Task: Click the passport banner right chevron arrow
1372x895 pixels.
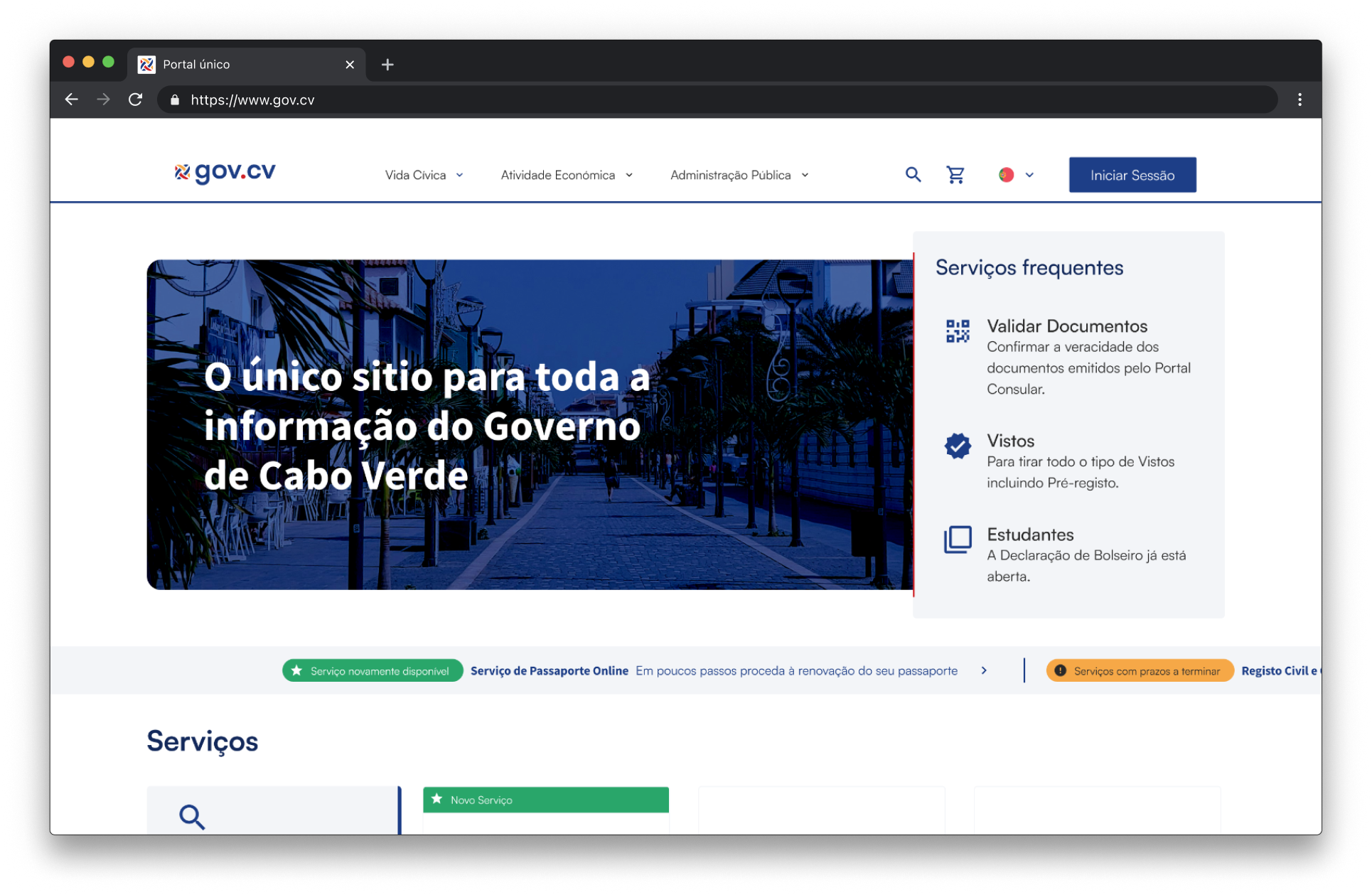Action: [984, 670]
